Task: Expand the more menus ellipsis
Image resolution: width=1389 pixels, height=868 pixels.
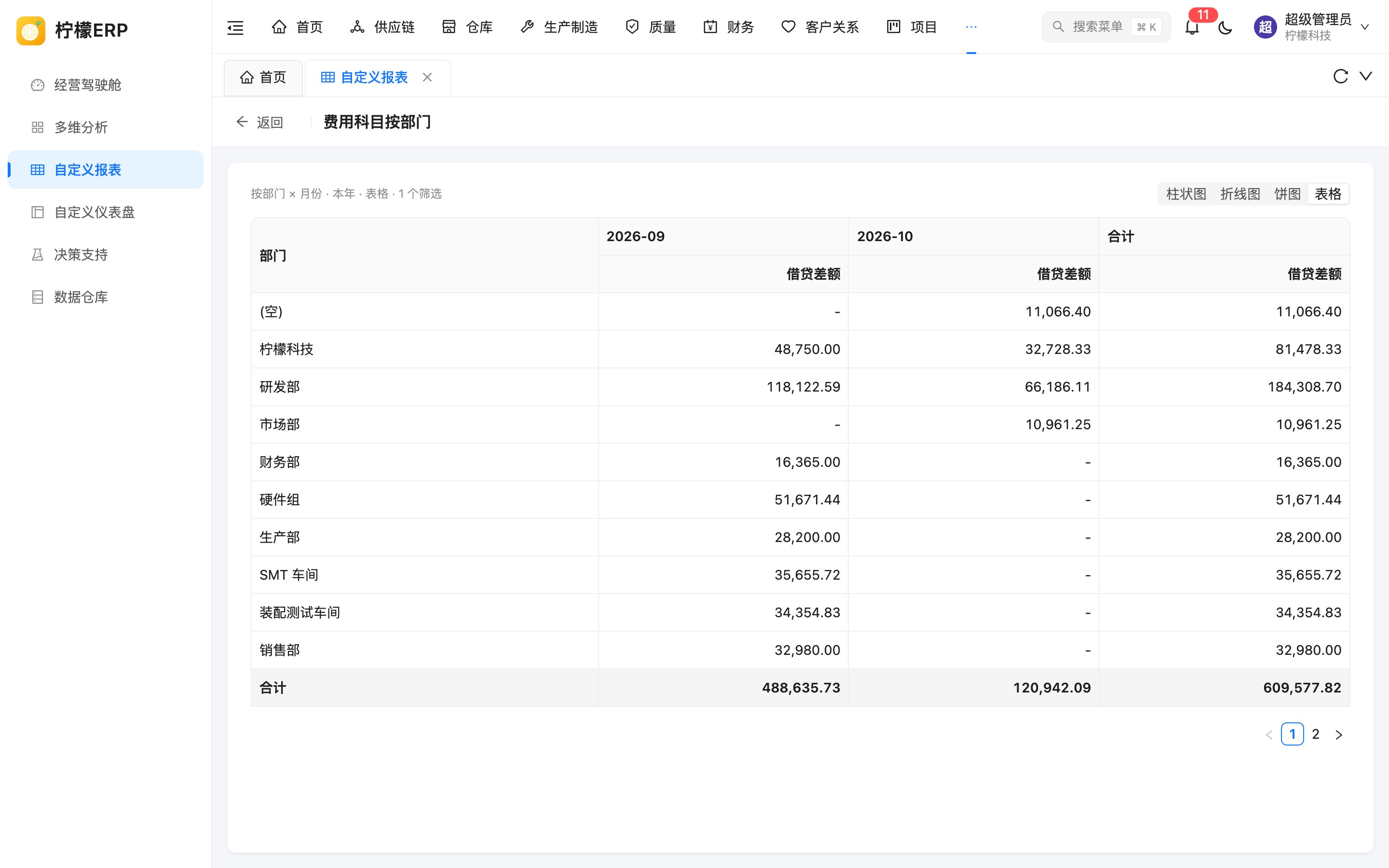Action: click(x=971, y=27)
